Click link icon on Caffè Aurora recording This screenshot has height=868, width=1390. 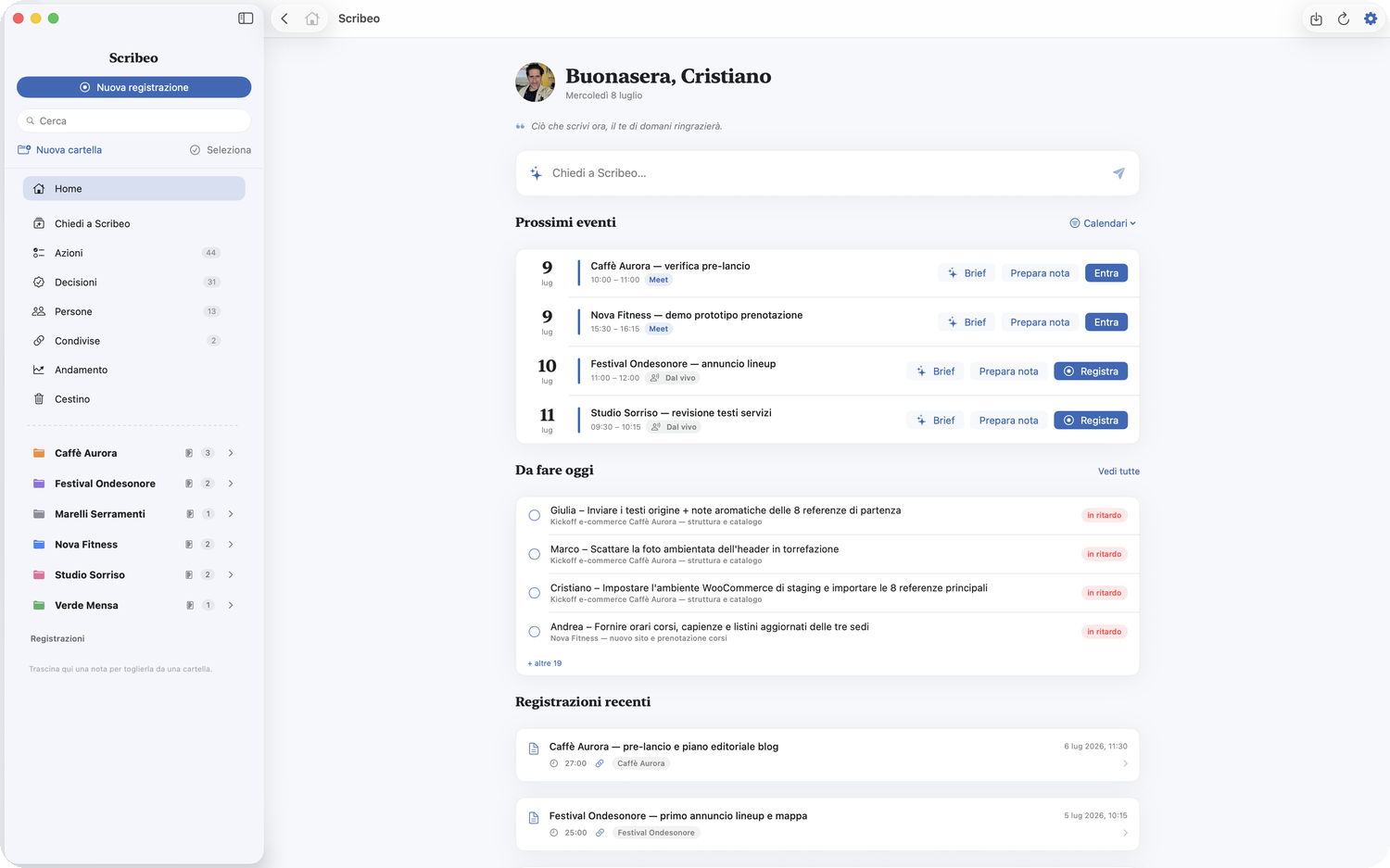coord(600,763)
